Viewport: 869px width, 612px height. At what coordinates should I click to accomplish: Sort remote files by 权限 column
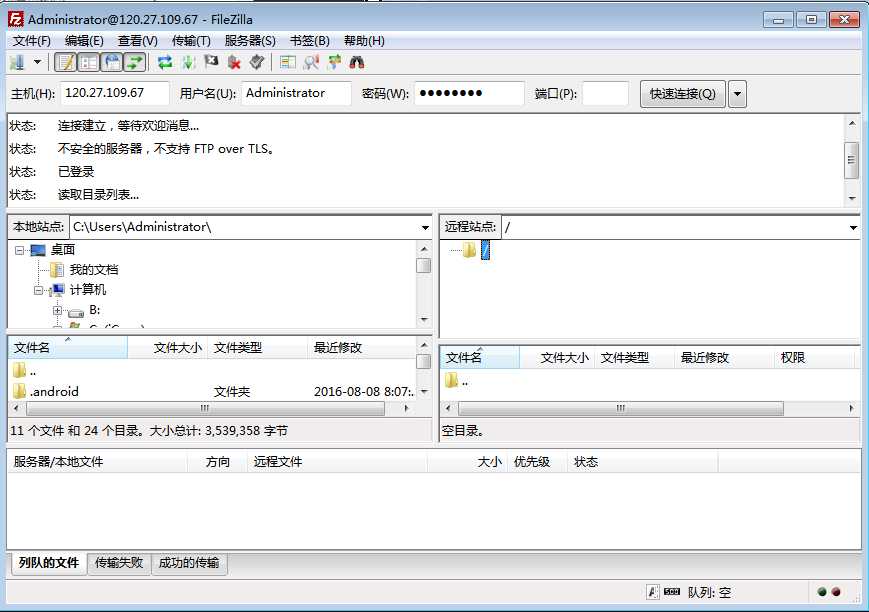[813, 358]
